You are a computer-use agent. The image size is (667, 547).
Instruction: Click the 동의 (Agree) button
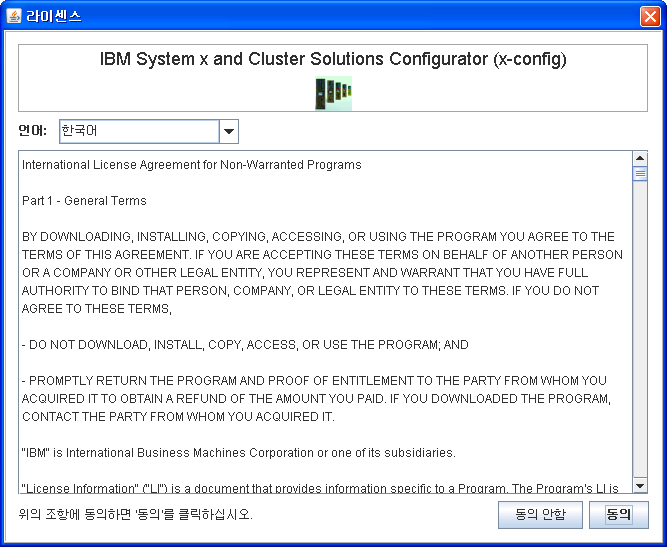[619, 515]
